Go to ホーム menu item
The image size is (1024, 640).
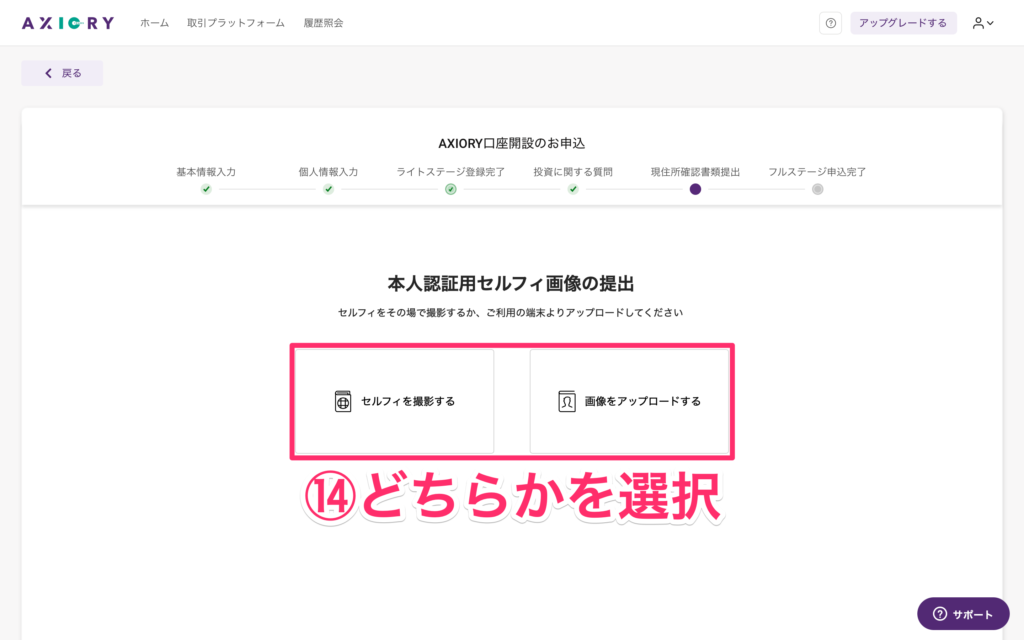155,23
